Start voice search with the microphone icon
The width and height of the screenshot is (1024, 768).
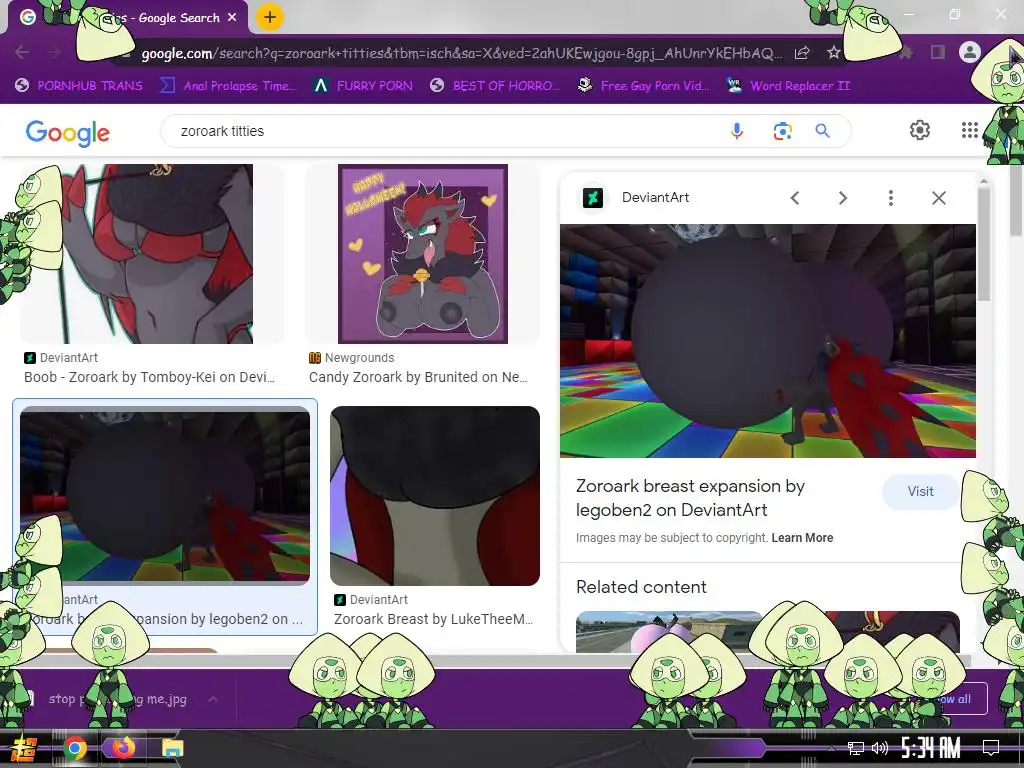coord(737,131)
